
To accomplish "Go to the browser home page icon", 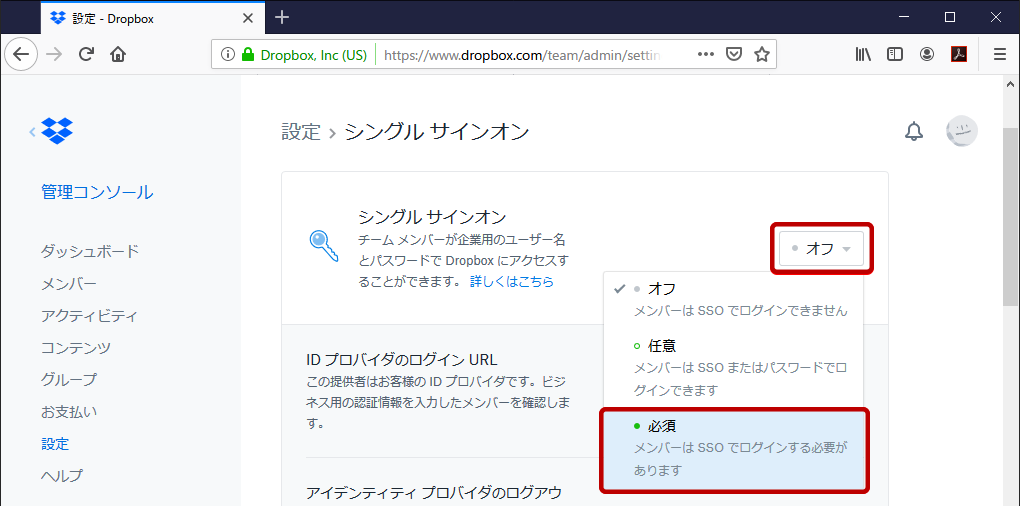I will (x=118, y=55).
